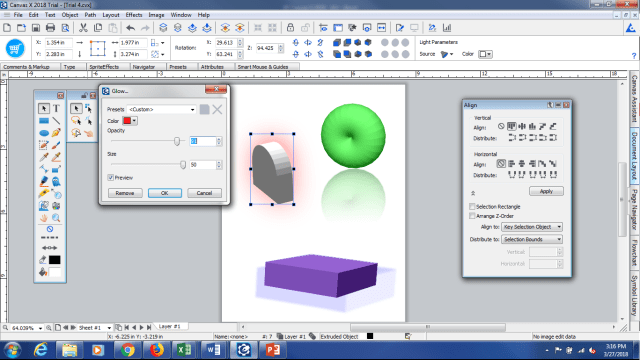Open the Presets dropdown in Glow dialog
640x360 pixels.
[x=162, y=109]
